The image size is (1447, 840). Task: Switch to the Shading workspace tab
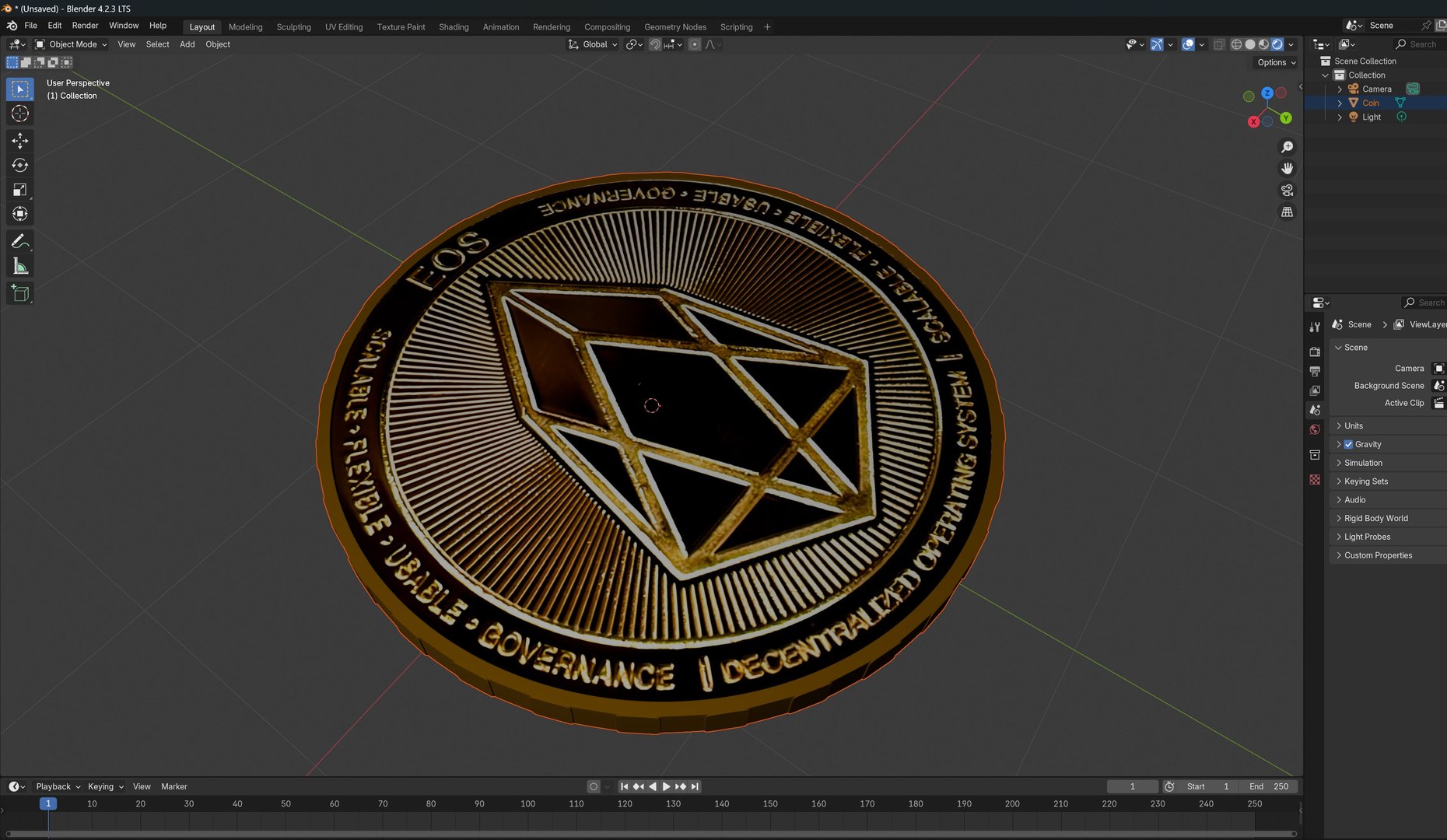tap(454, 26)
